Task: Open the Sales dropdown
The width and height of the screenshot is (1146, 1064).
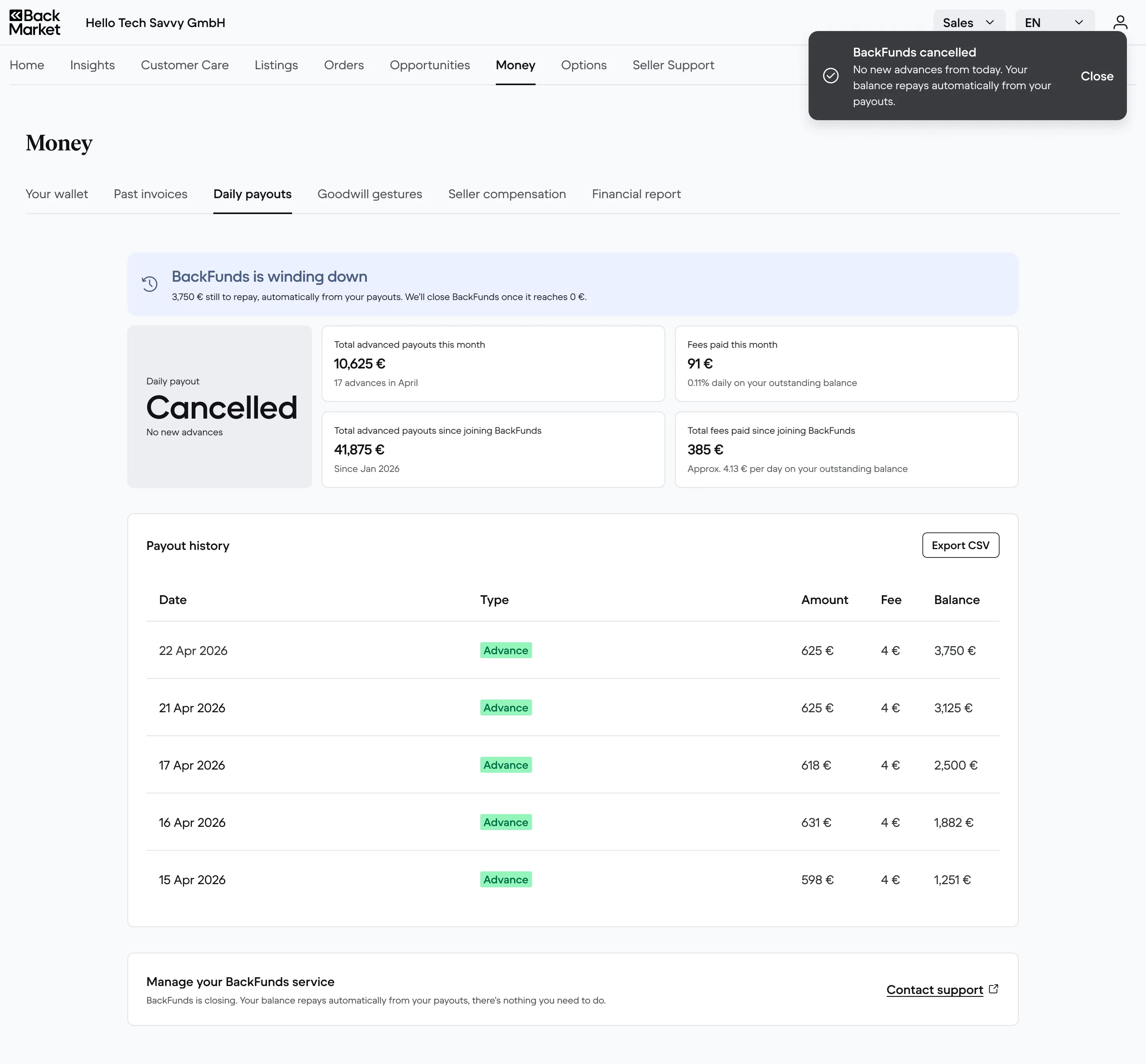Action: [x=969, y=22]
